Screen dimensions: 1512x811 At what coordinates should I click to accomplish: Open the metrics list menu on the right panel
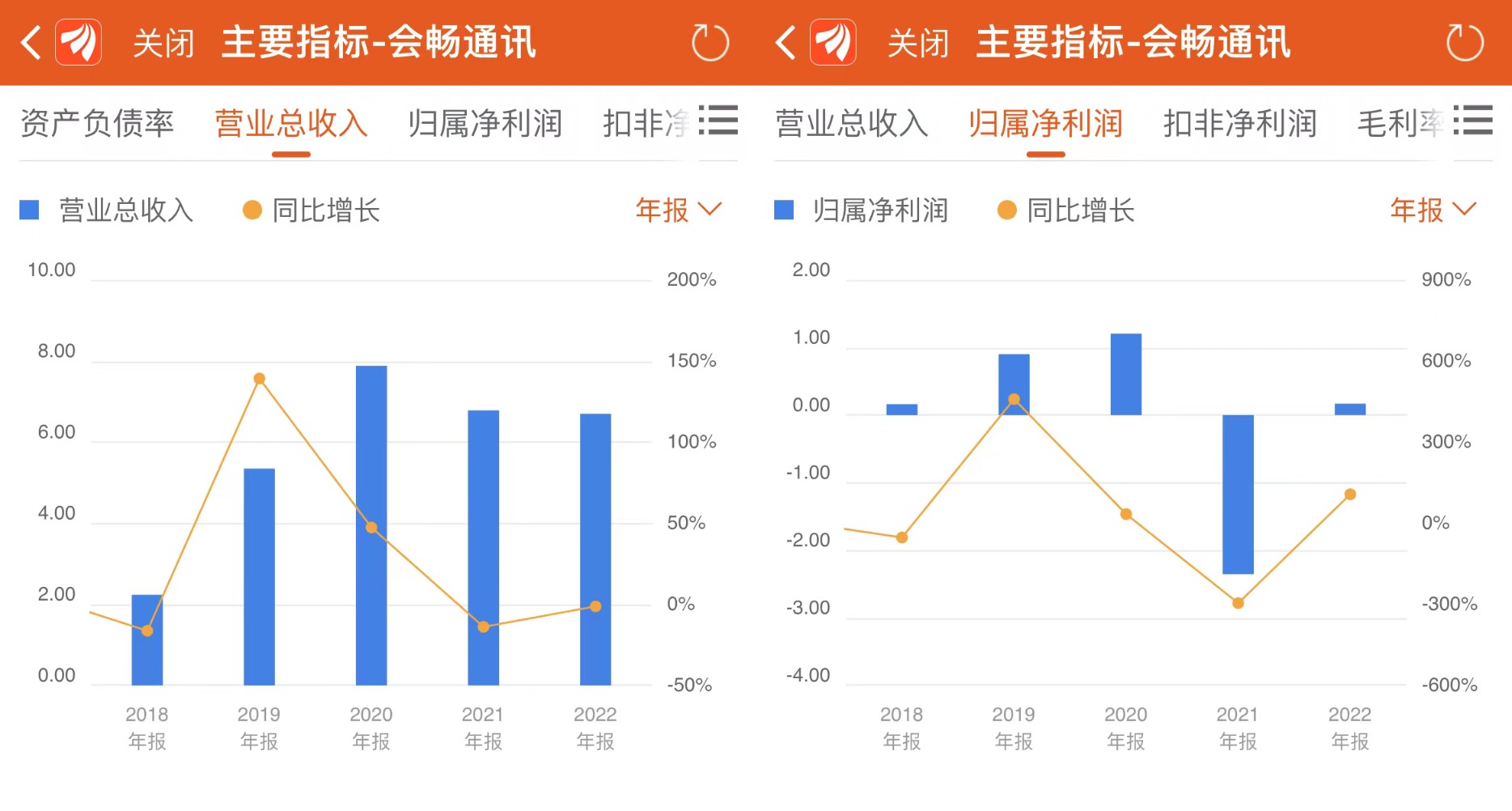pyautogui.click(x=1474, y=121)
